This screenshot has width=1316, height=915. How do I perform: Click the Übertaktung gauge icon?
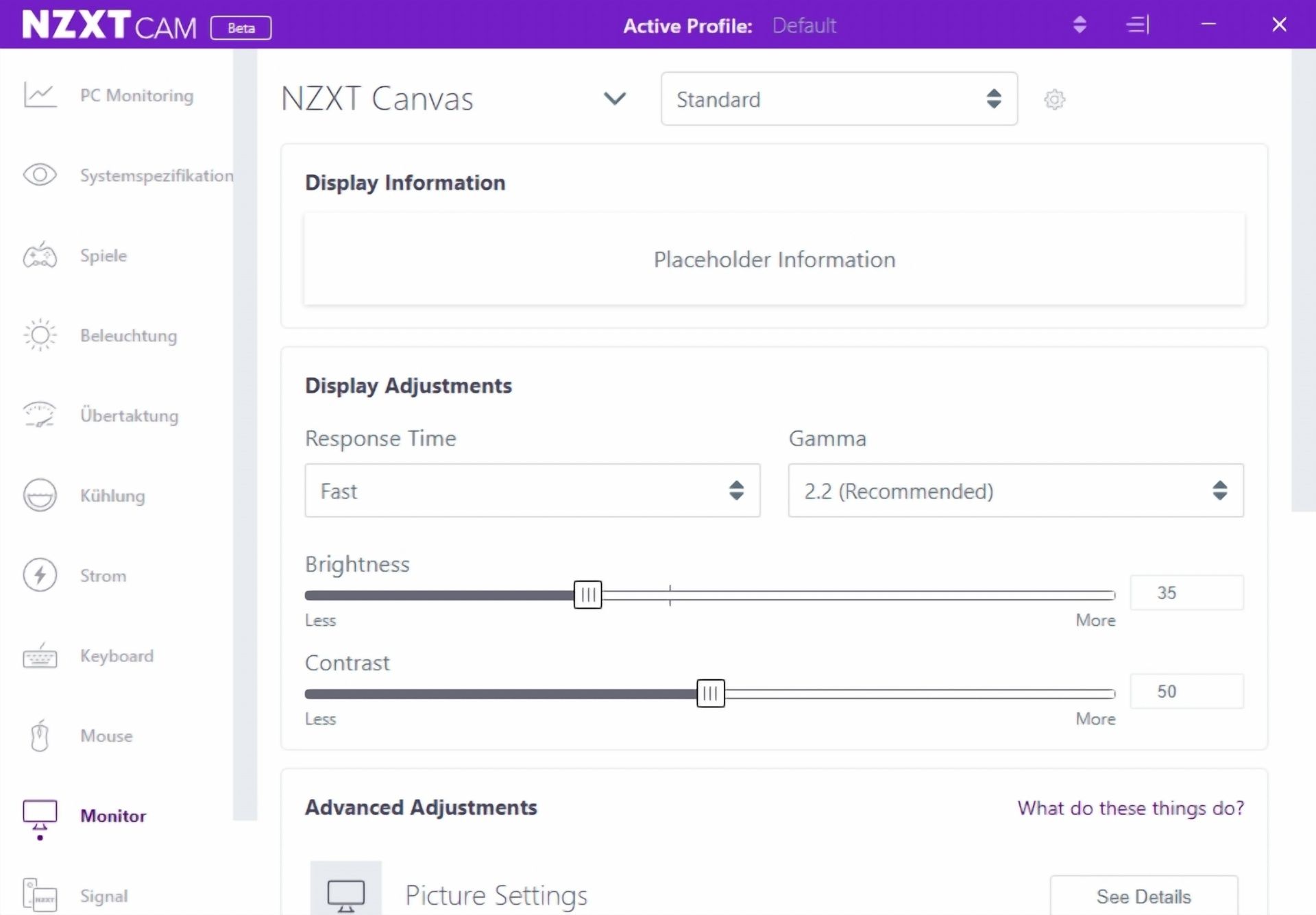40,415
